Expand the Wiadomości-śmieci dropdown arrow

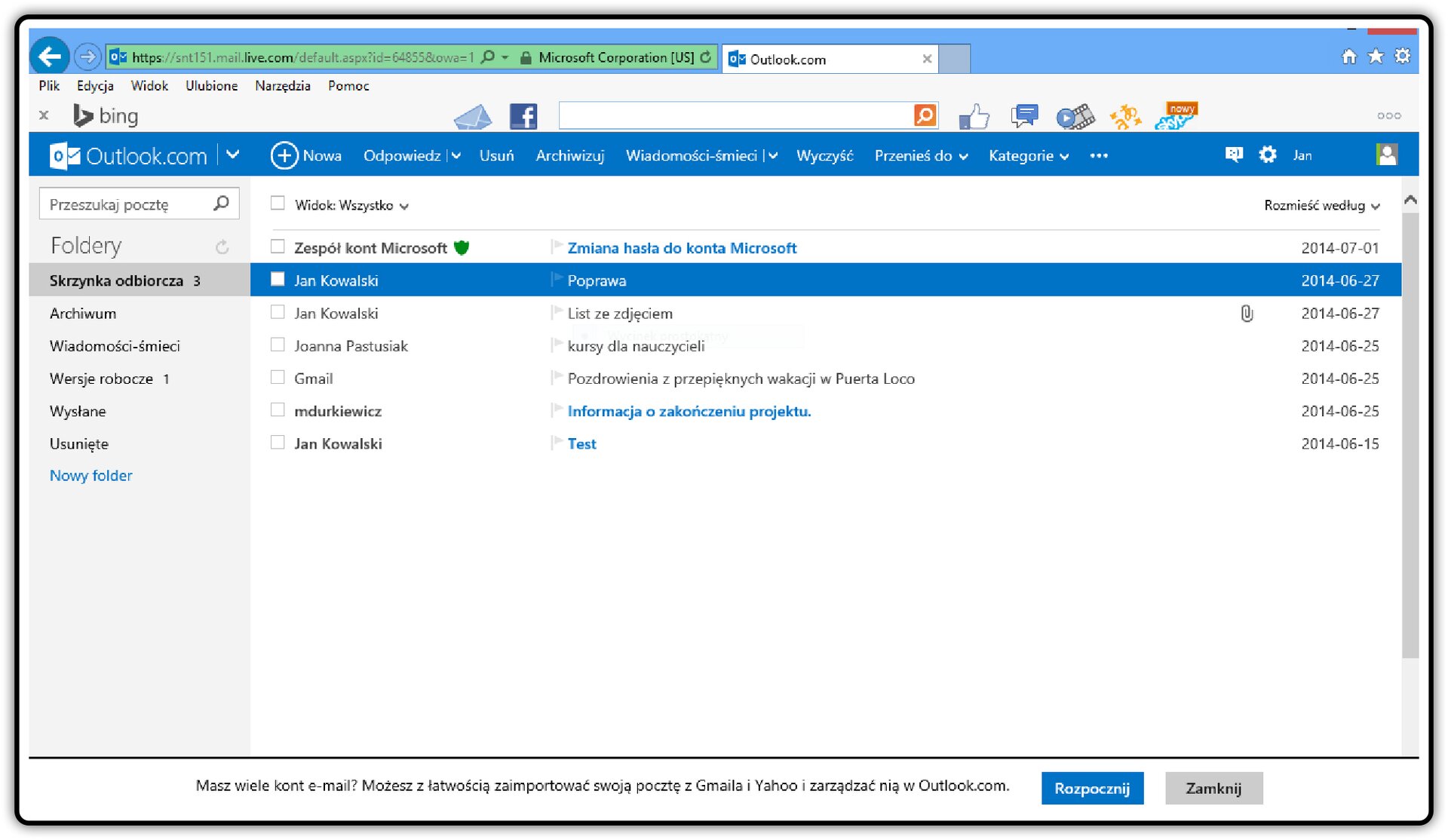click(772, 156)
